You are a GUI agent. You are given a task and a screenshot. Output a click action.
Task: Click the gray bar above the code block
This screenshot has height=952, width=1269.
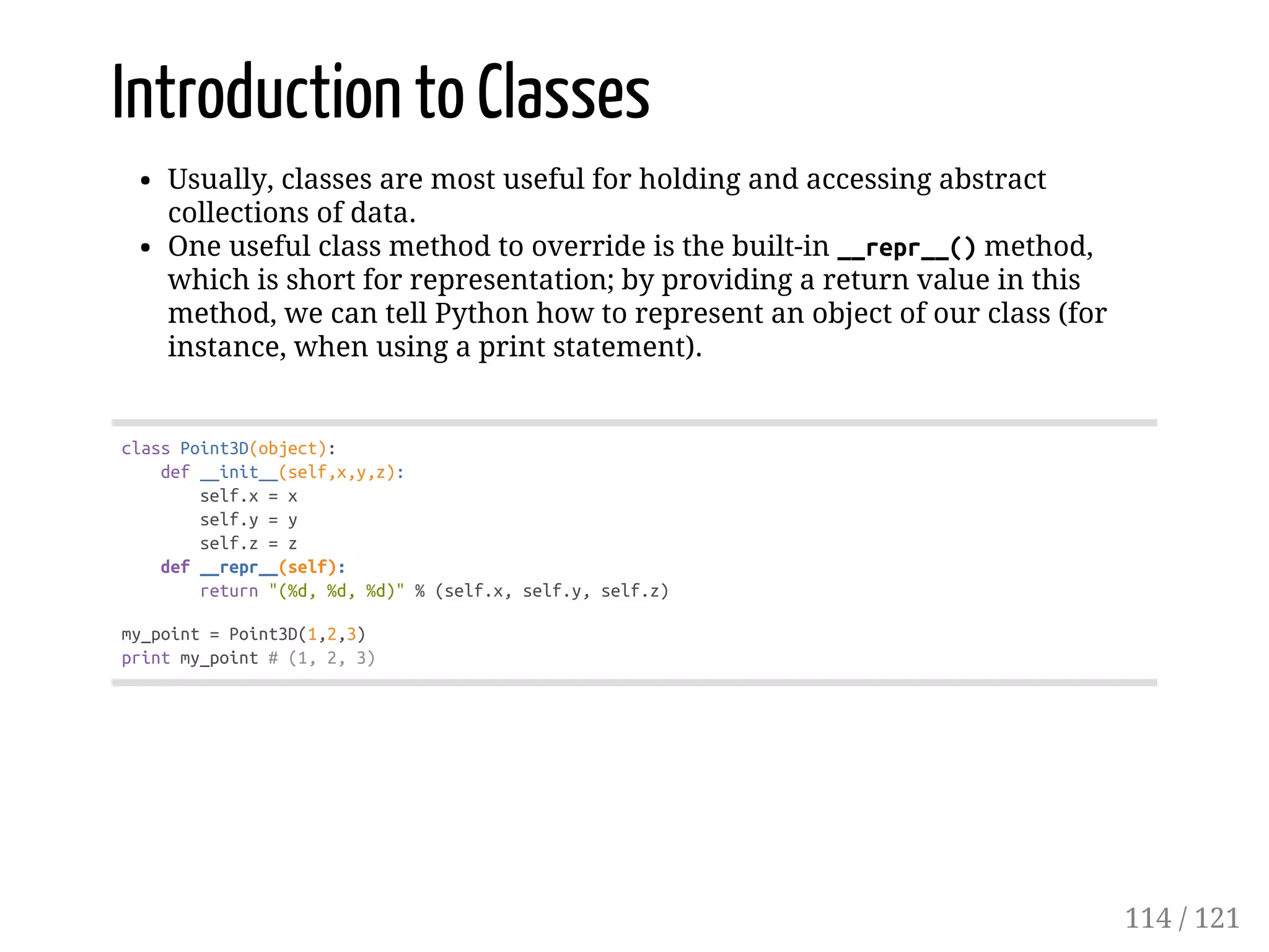[x=634, y=422]
